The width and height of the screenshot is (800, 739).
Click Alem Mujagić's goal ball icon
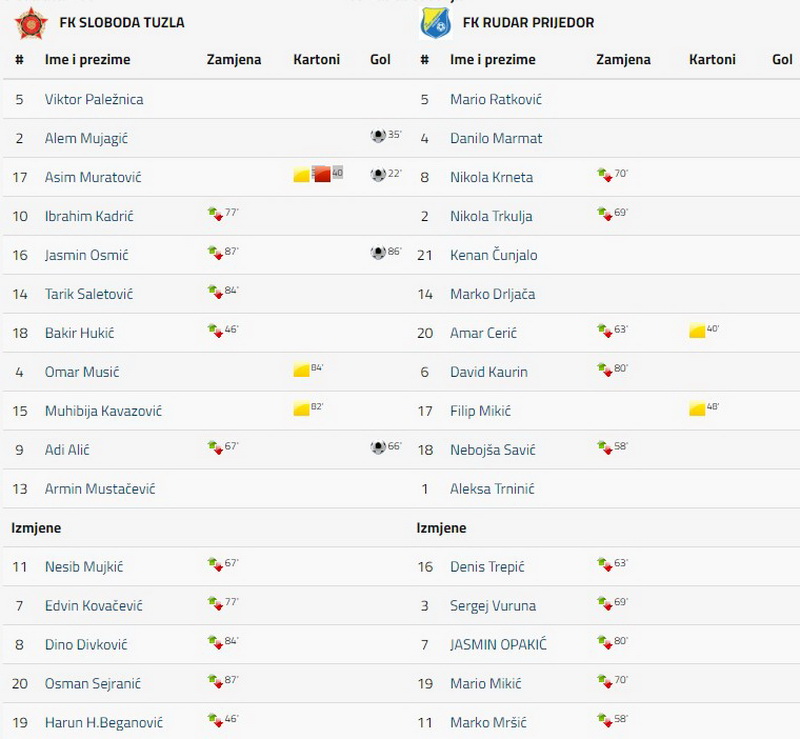(378, 136)
